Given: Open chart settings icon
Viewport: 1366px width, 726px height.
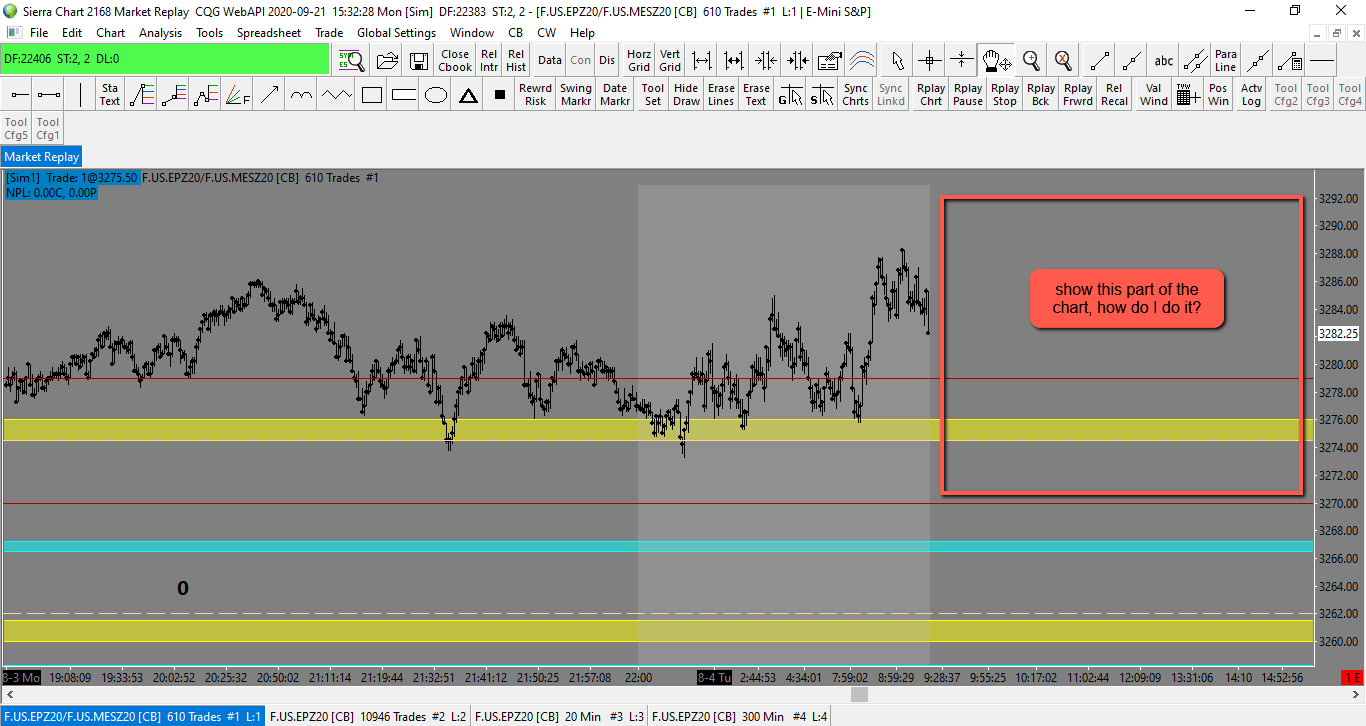Looking at the screenshot, I should [x=829, y=60].
